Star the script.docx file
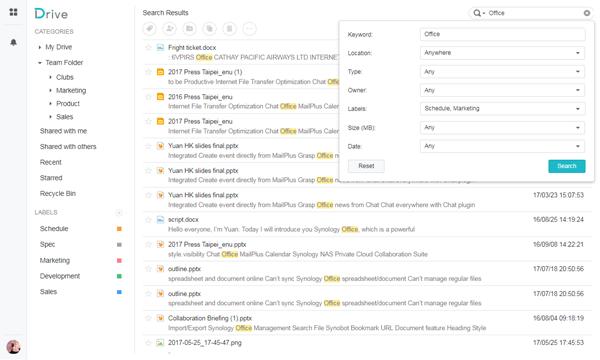 pos(148,220)
